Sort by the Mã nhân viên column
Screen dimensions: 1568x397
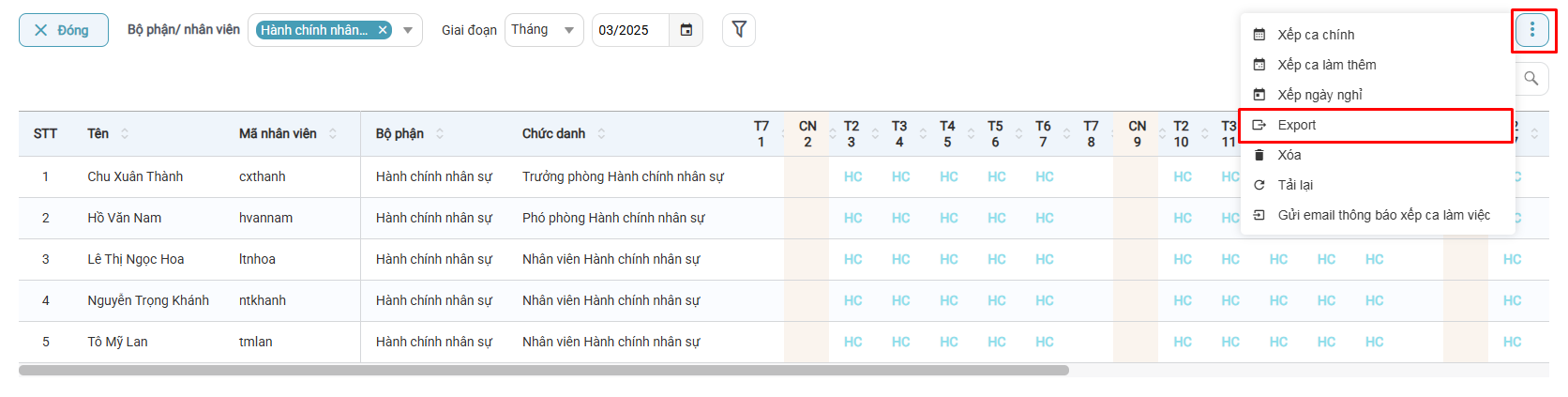tap(333, 133)
